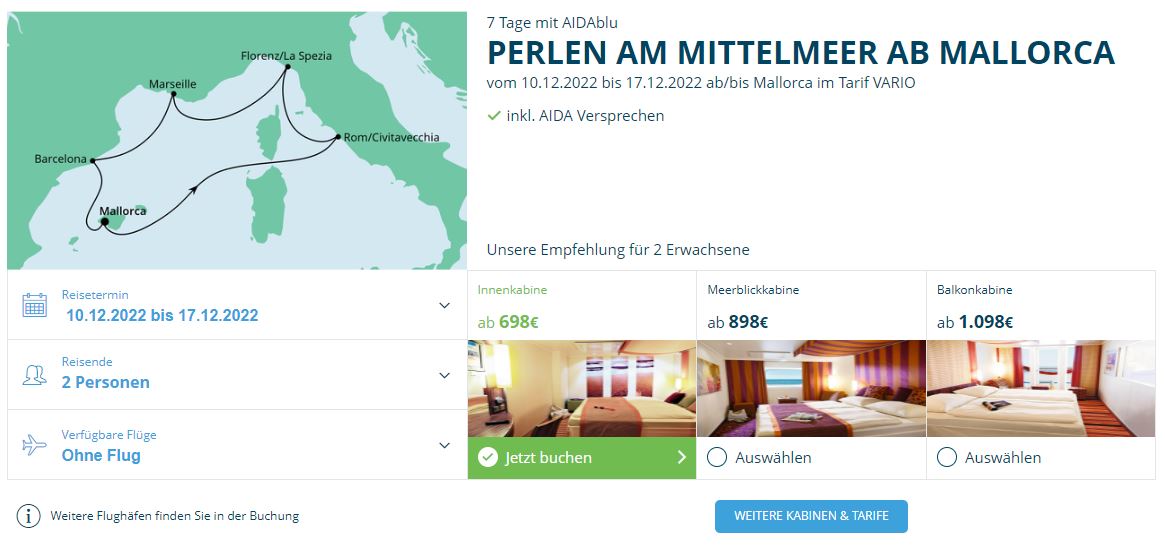1165x555 pixels.
Task: Click the Mallorca port marker on map
Action: pos(104,222)
